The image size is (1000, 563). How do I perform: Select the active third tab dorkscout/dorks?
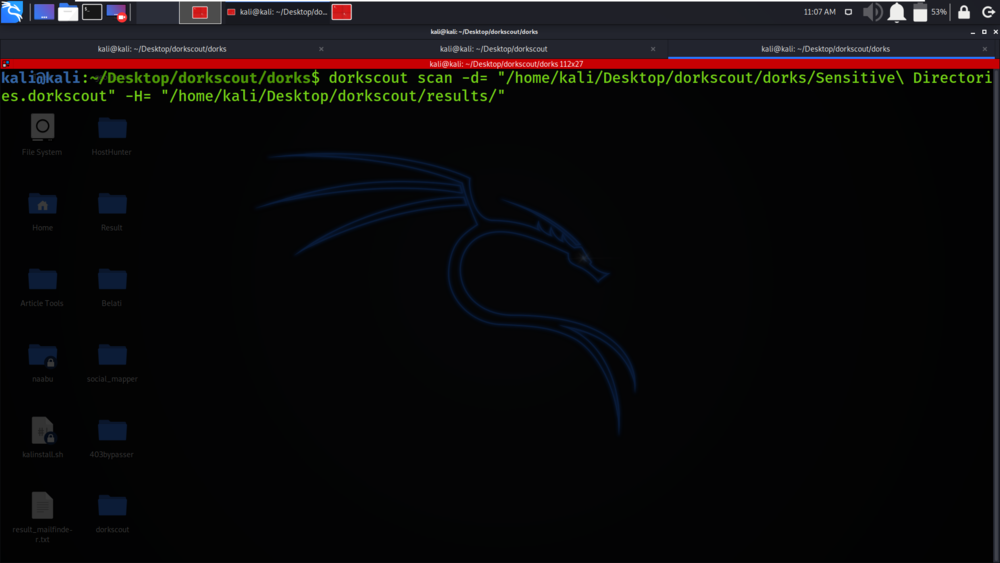click(825, 49)
